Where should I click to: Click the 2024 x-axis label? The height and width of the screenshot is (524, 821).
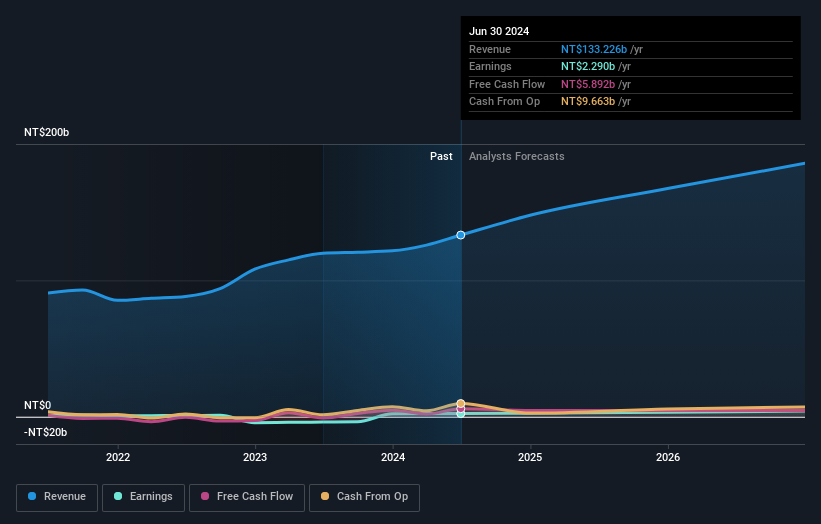(393, 457)
